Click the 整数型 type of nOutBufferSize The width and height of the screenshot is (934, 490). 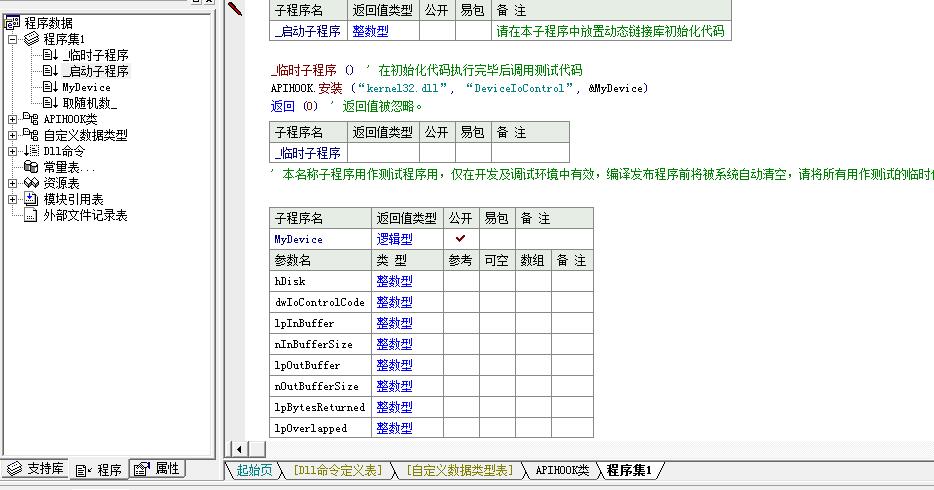coord(394,386)
